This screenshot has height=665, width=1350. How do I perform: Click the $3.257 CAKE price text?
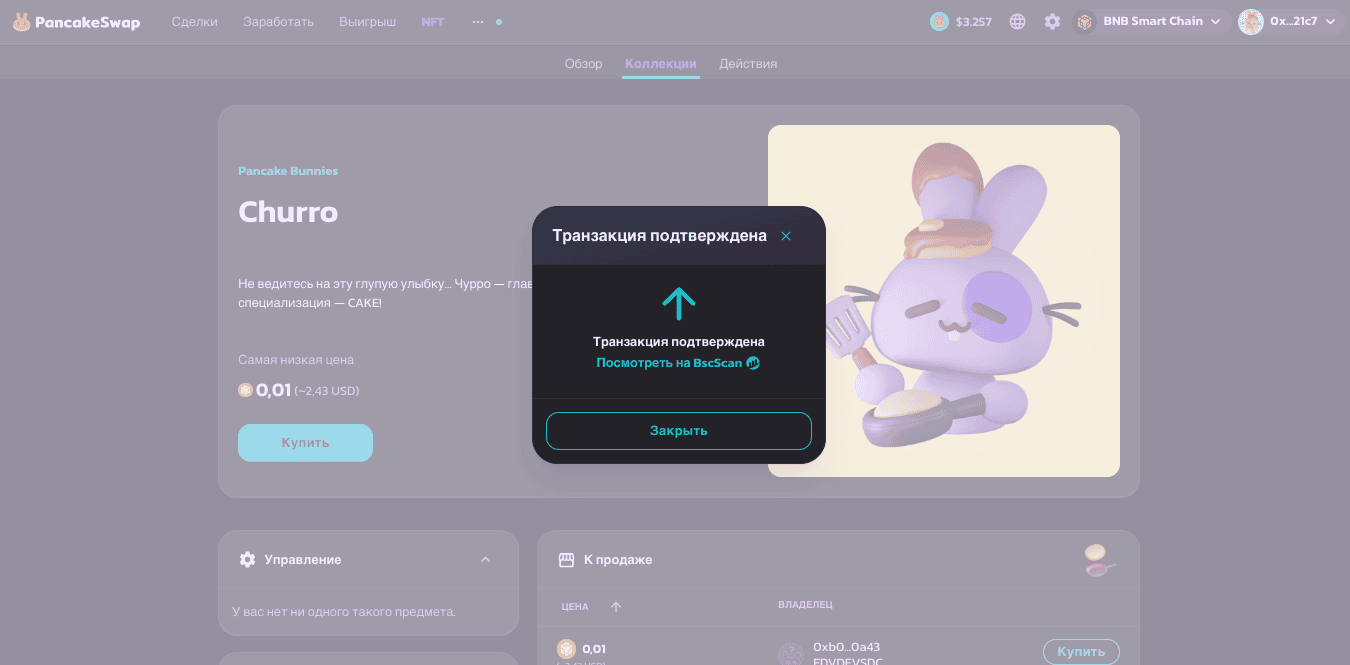974,21
